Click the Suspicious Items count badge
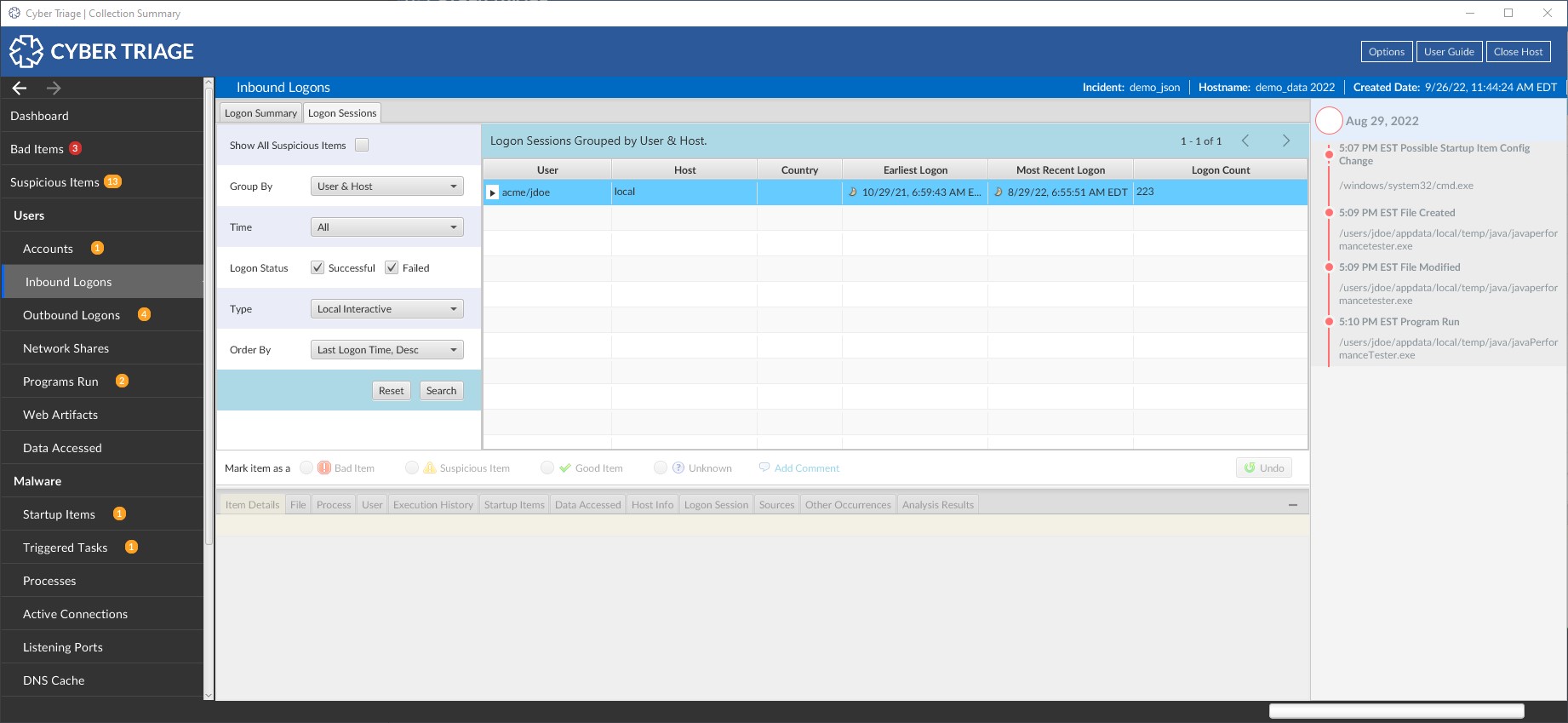This screenshot has height=723, width=1568. pyautogui.click(x=112, y=181)
